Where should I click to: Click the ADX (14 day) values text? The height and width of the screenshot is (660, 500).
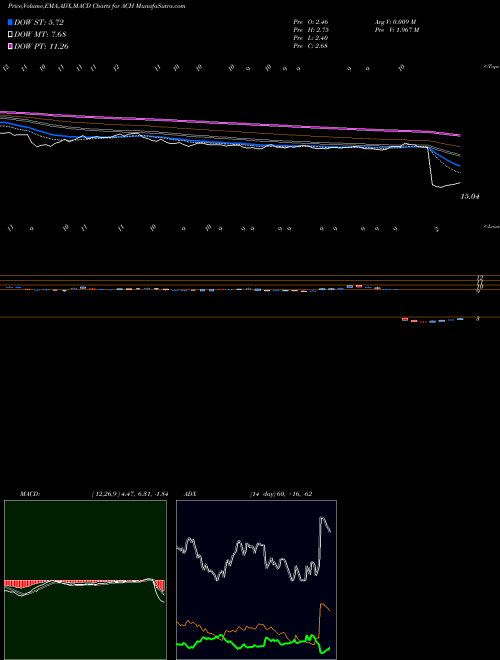pyautogui.click(x=281, y=494)
